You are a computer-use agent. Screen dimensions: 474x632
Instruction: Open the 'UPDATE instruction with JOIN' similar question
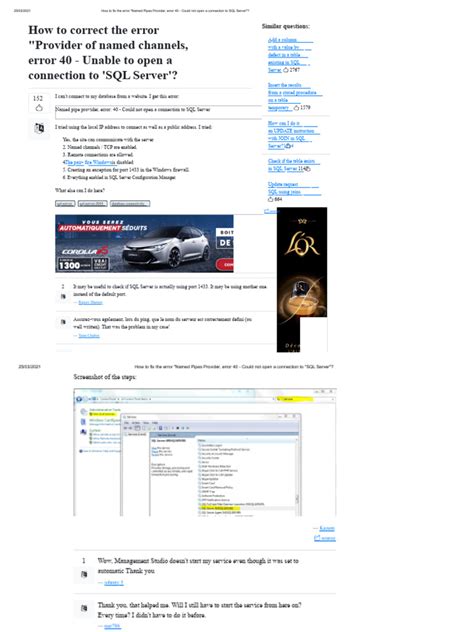[293, 135]
